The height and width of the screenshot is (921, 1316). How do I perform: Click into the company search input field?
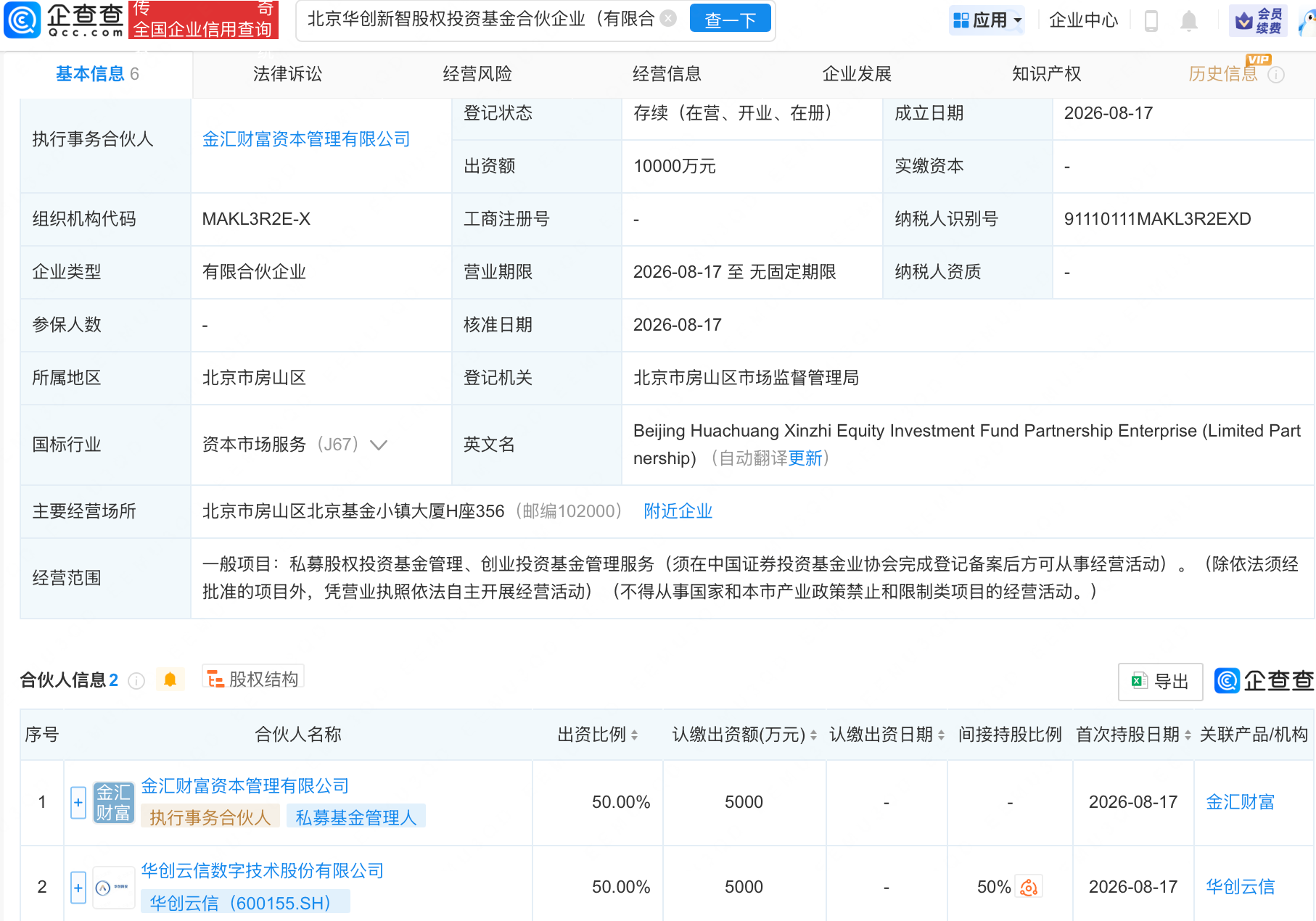pos(481,19)
